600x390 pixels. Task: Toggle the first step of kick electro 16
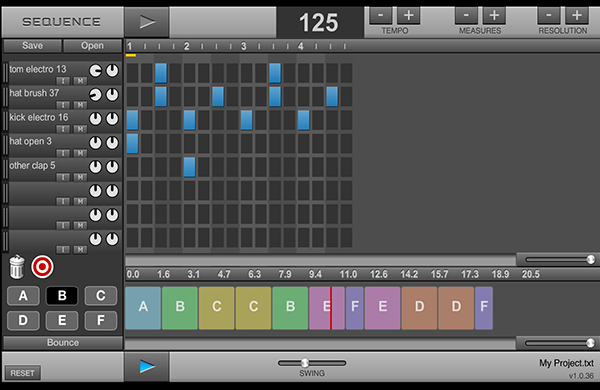[x=132, y=120]
